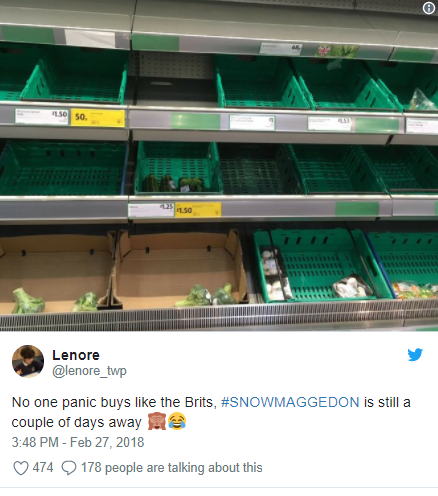Like the tweet with the heart icon
The image size is (438, 496).
pyautogui.click(x=21, y=468)
